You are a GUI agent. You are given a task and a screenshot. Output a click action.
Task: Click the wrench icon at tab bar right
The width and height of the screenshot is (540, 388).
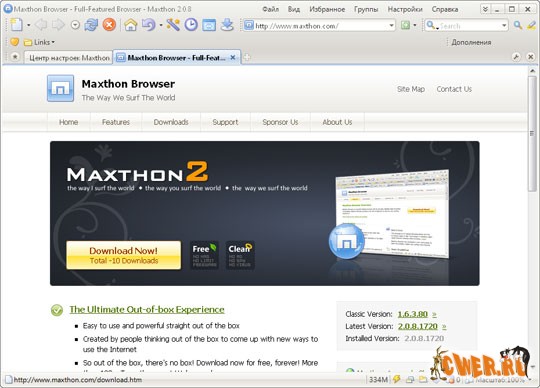click(516, 57)
